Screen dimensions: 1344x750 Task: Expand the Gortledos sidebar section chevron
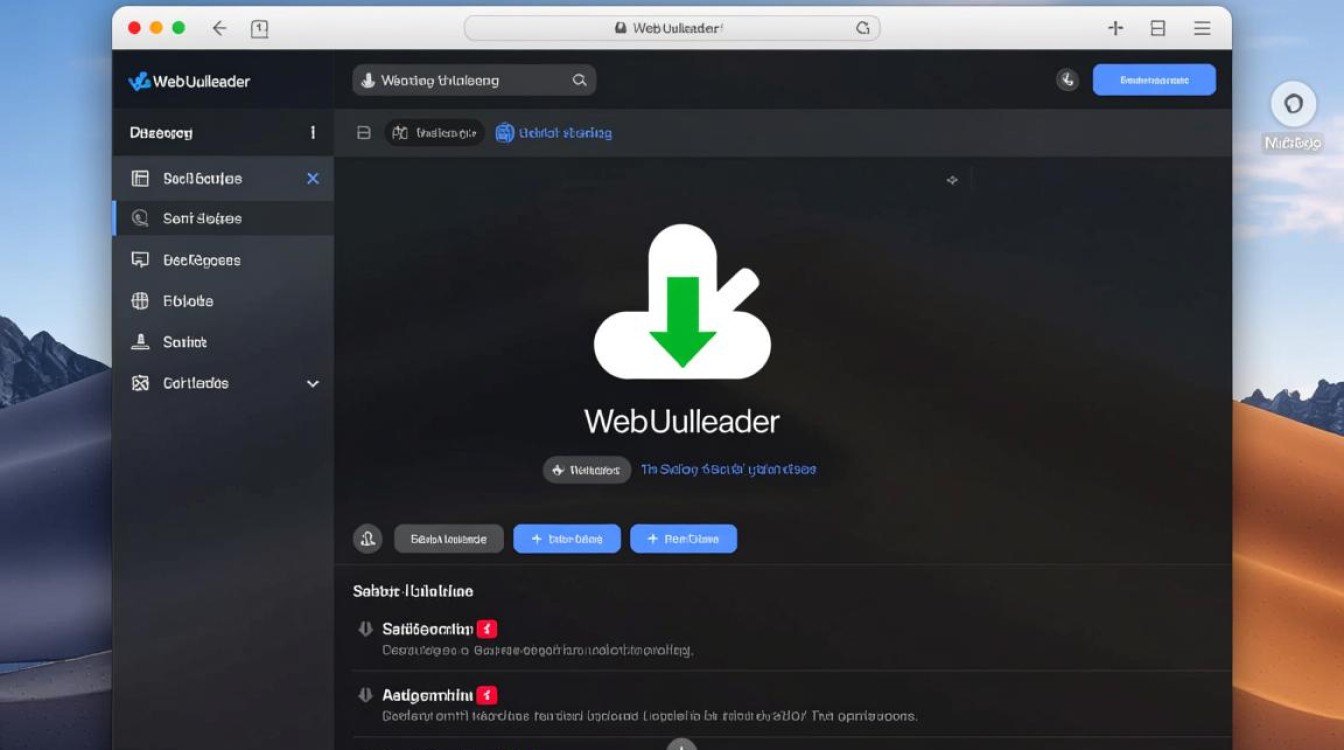click(311, 383)
